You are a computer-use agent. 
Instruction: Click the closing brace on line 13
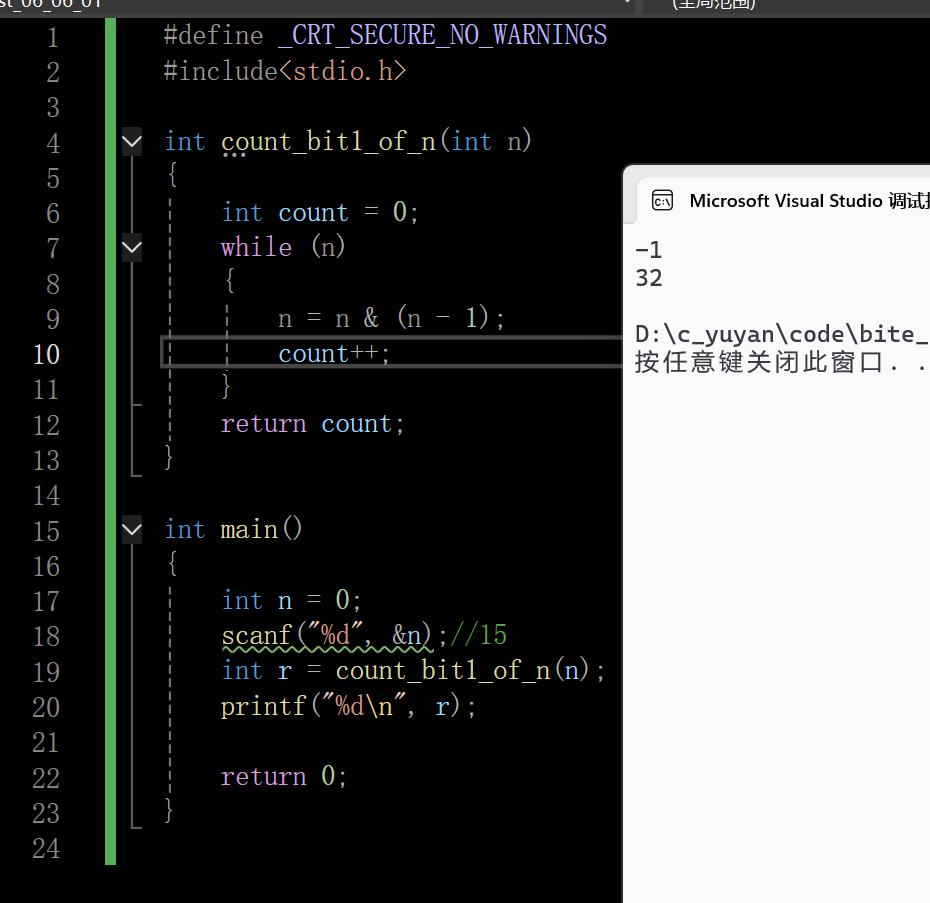point(169,459)
